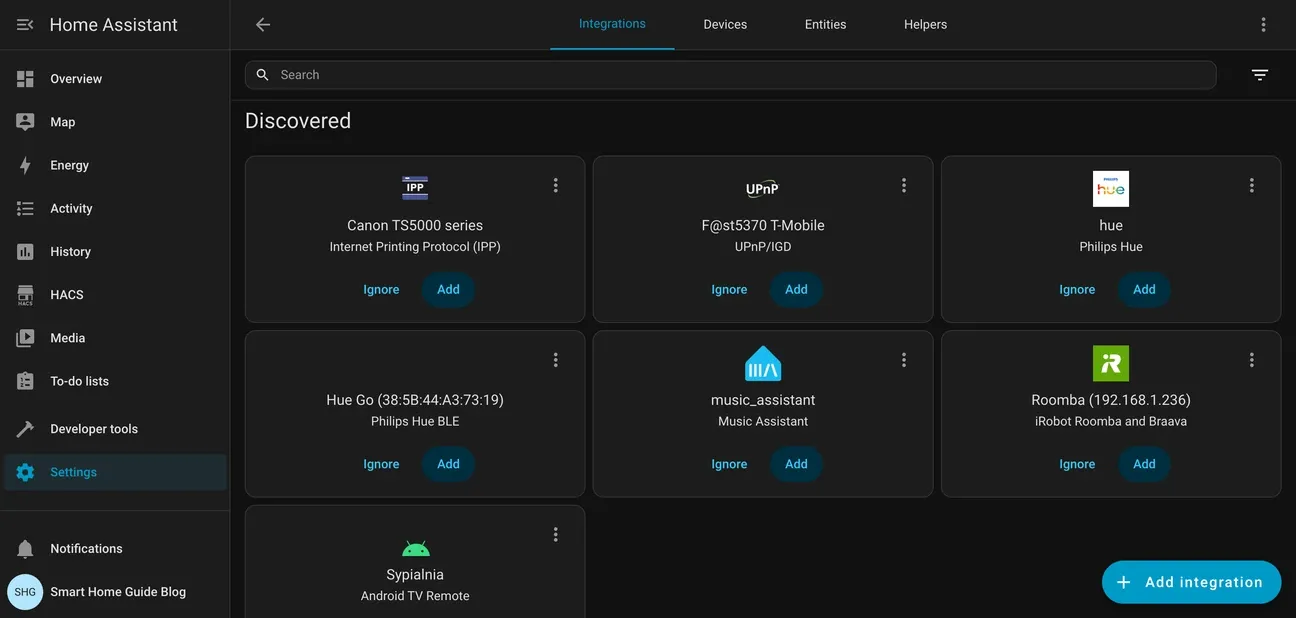This screenshot has height=618, width=1296.
Task: Ignore the music_assistant discovery
Action: point(729,464)
